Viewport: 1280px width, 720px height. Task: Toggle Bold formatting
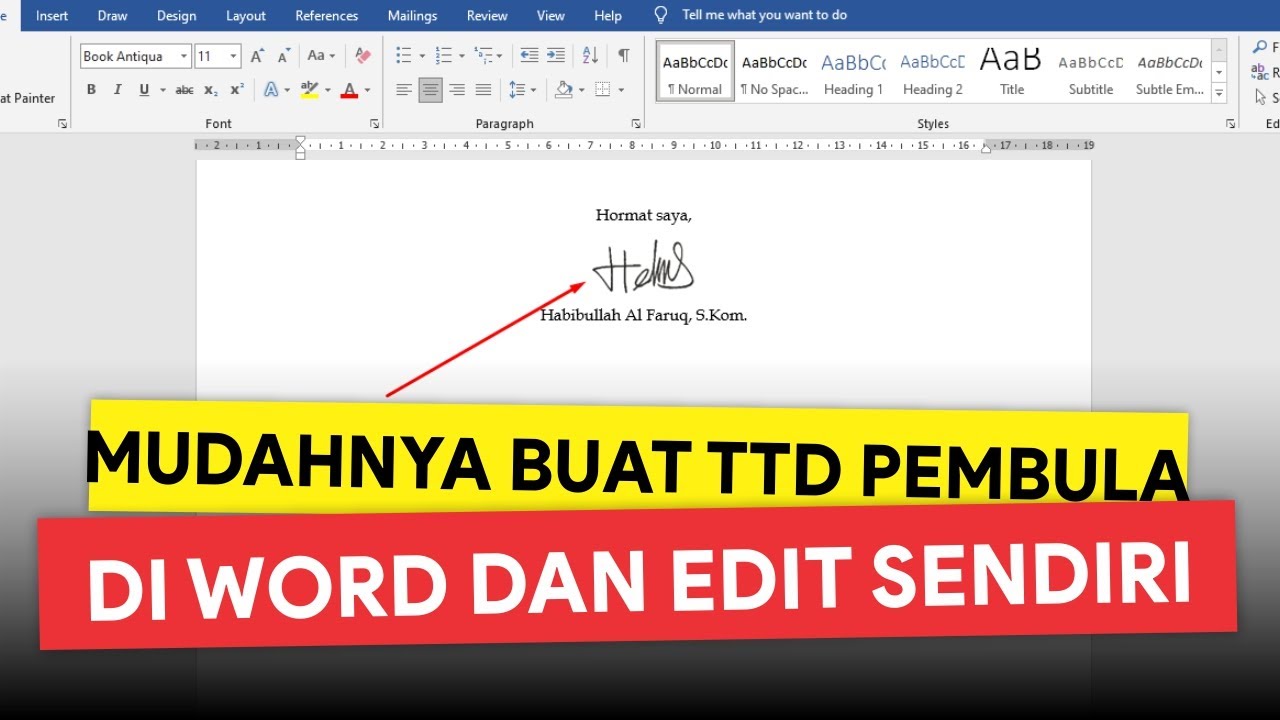pyautogui.click(x=91, y=90)
